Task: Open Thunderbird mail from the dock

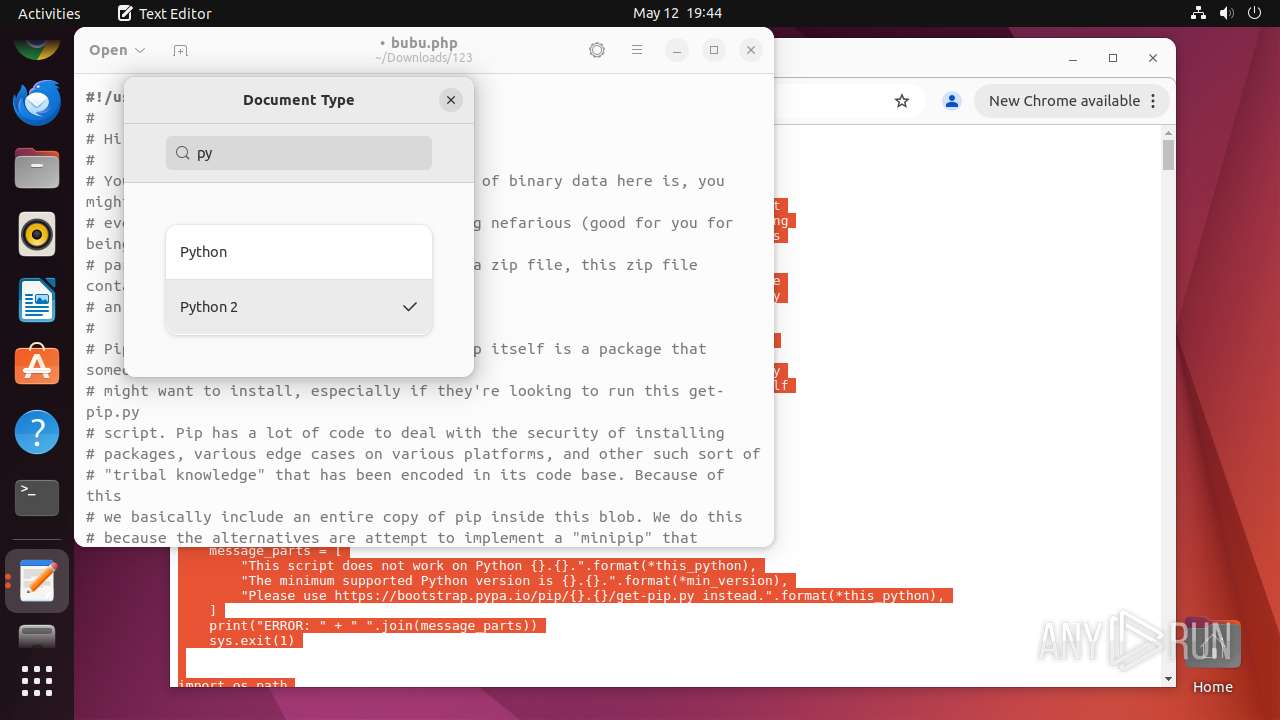Action: 37,101
